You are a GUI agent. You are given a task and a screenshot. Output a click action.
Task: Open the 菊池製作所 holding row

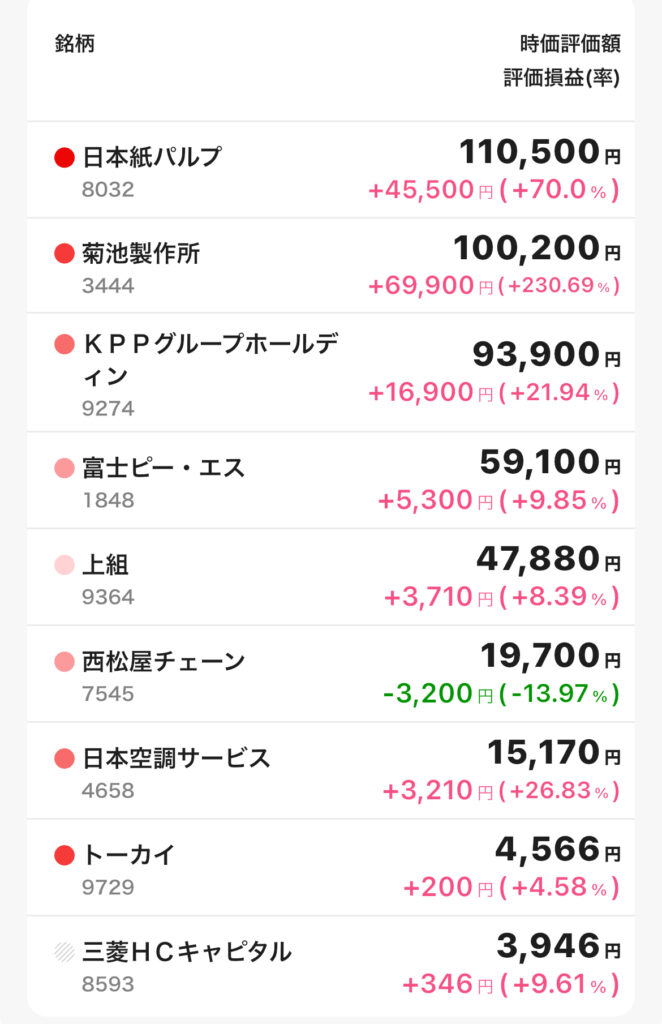[x=331, y=266]
